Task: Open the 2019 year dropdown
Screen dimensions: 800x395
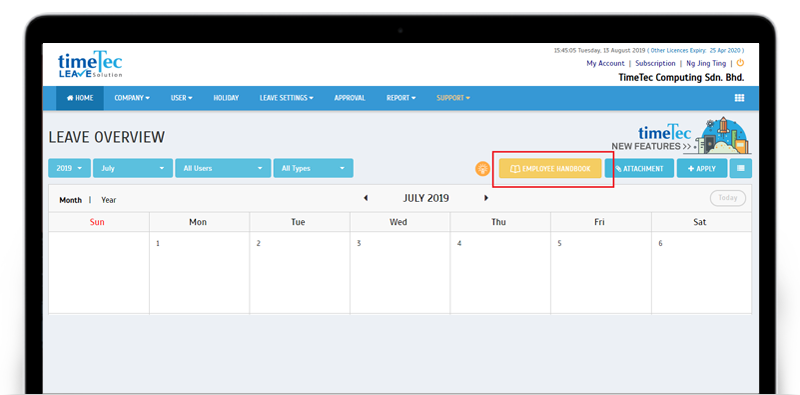Action: pyautogui.click(x=69, y=168)
